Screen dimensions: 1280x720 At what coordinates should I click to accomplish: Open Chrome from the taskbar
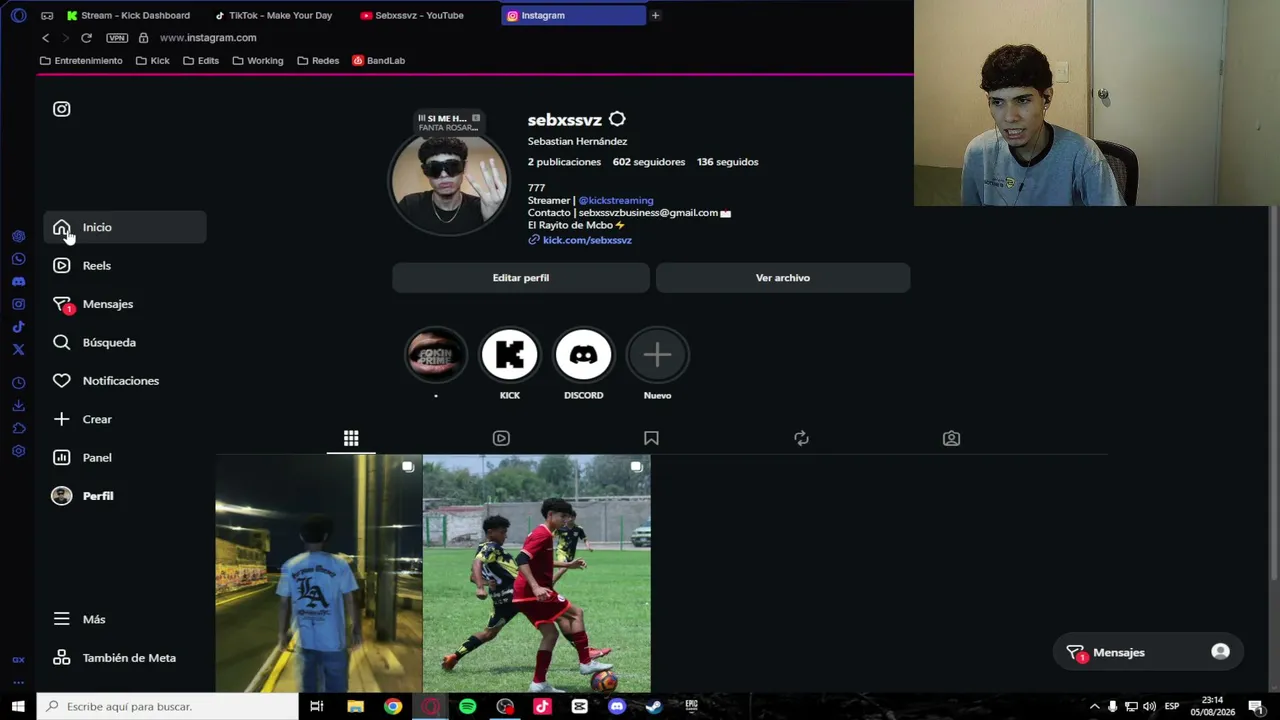click(x=393, y=706)
